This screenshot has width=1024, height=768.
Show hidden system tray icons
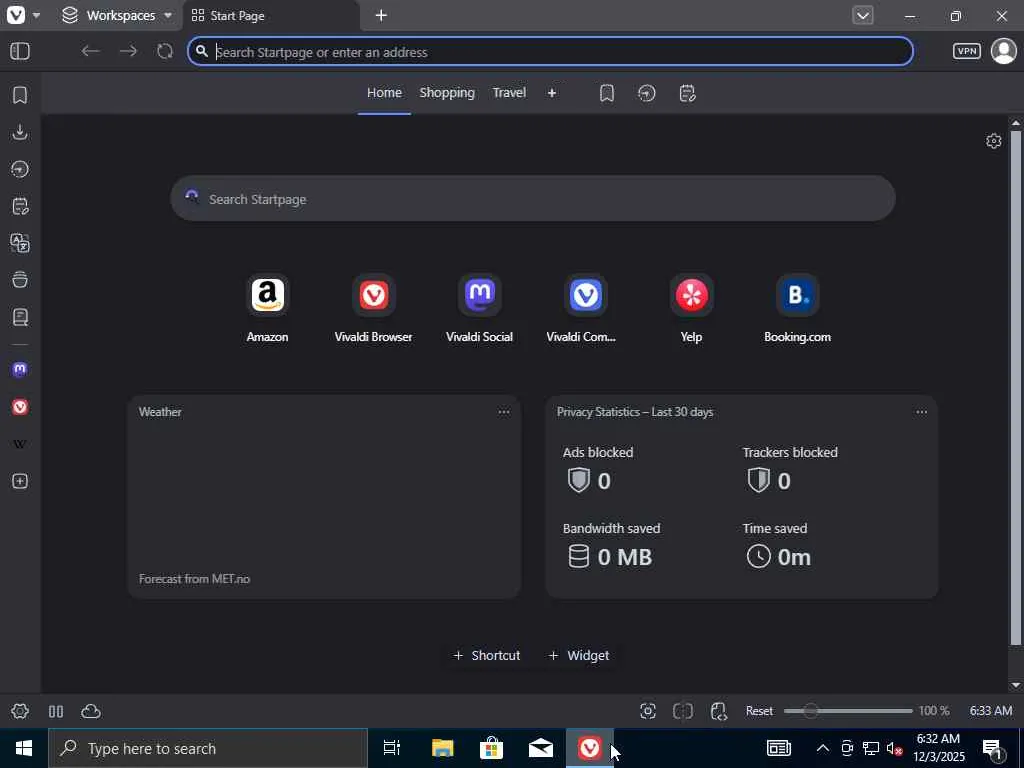click(822, 748)
